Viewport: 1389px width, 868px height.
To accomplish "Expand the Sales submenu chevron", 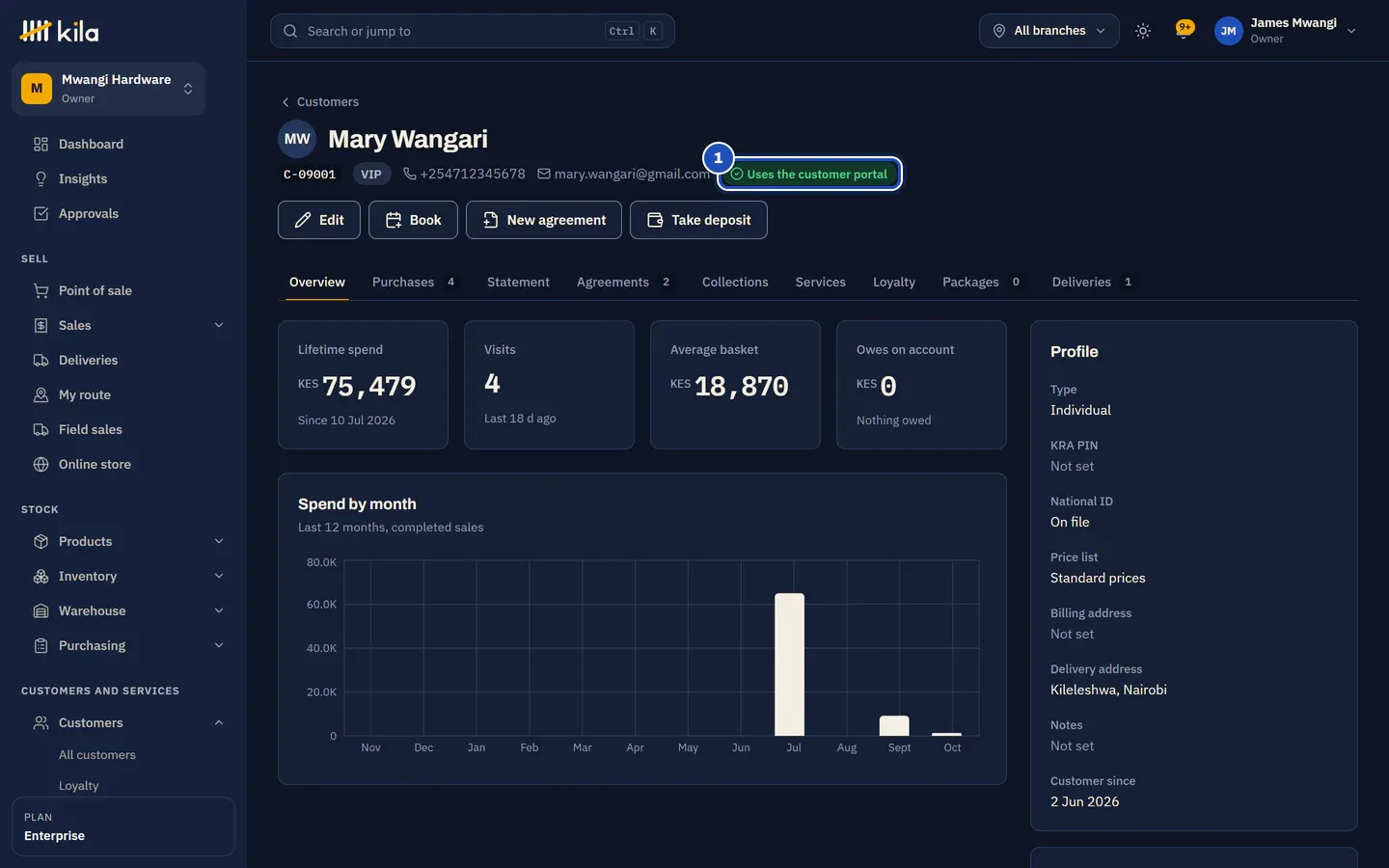I will 219,325.
